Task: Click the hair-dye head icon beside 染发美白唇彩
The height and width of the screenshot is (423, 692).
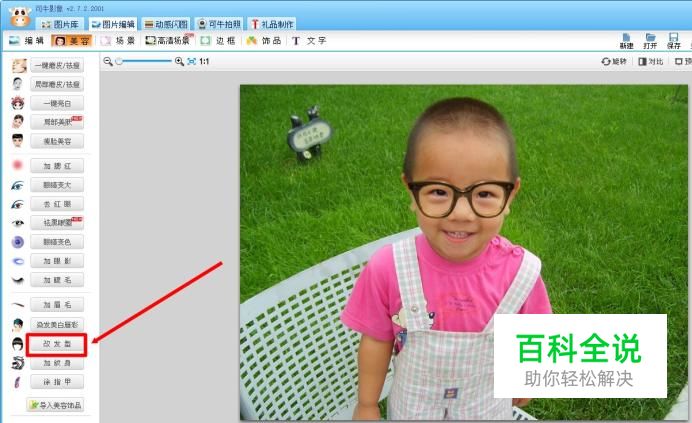Action: (x=18, y=325)
